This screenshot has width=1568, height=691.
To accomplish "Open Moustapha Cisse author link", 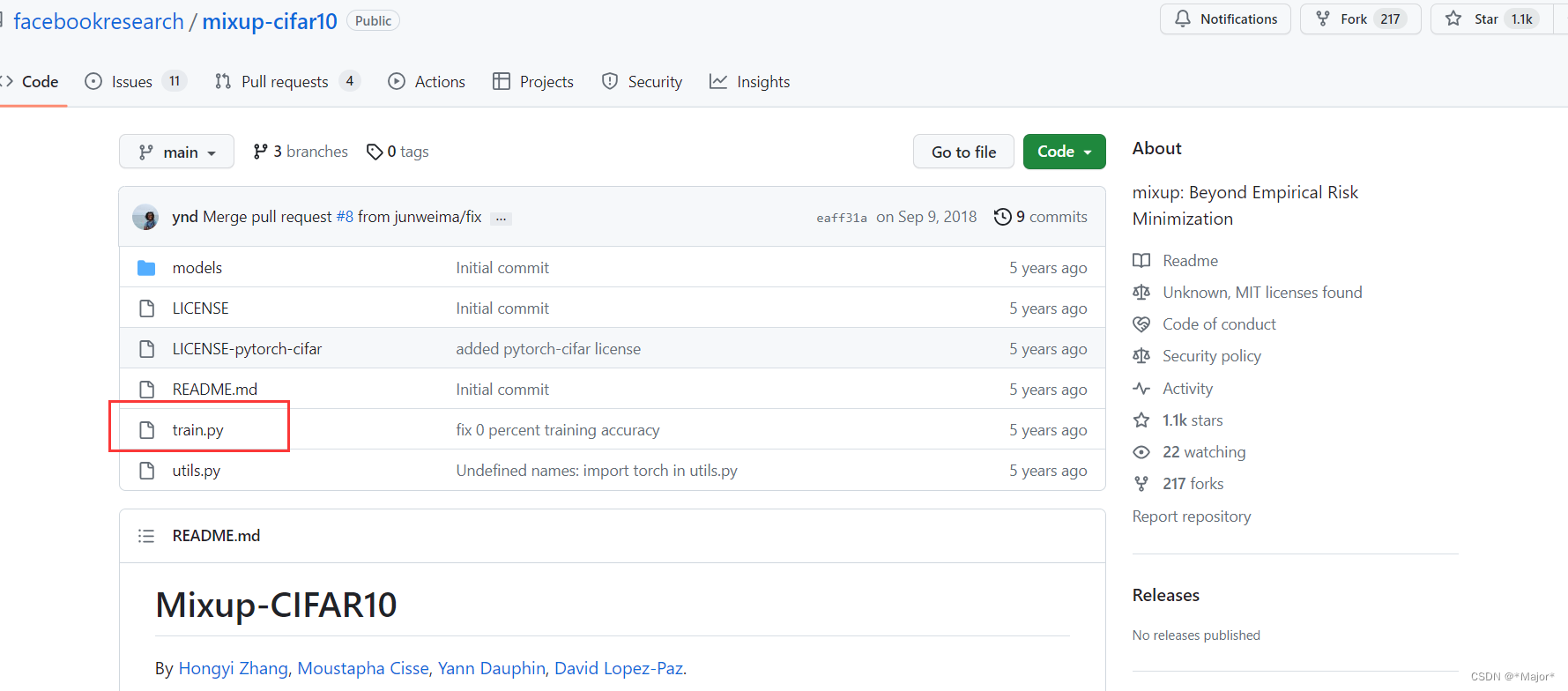I will [x=363, y=668].
